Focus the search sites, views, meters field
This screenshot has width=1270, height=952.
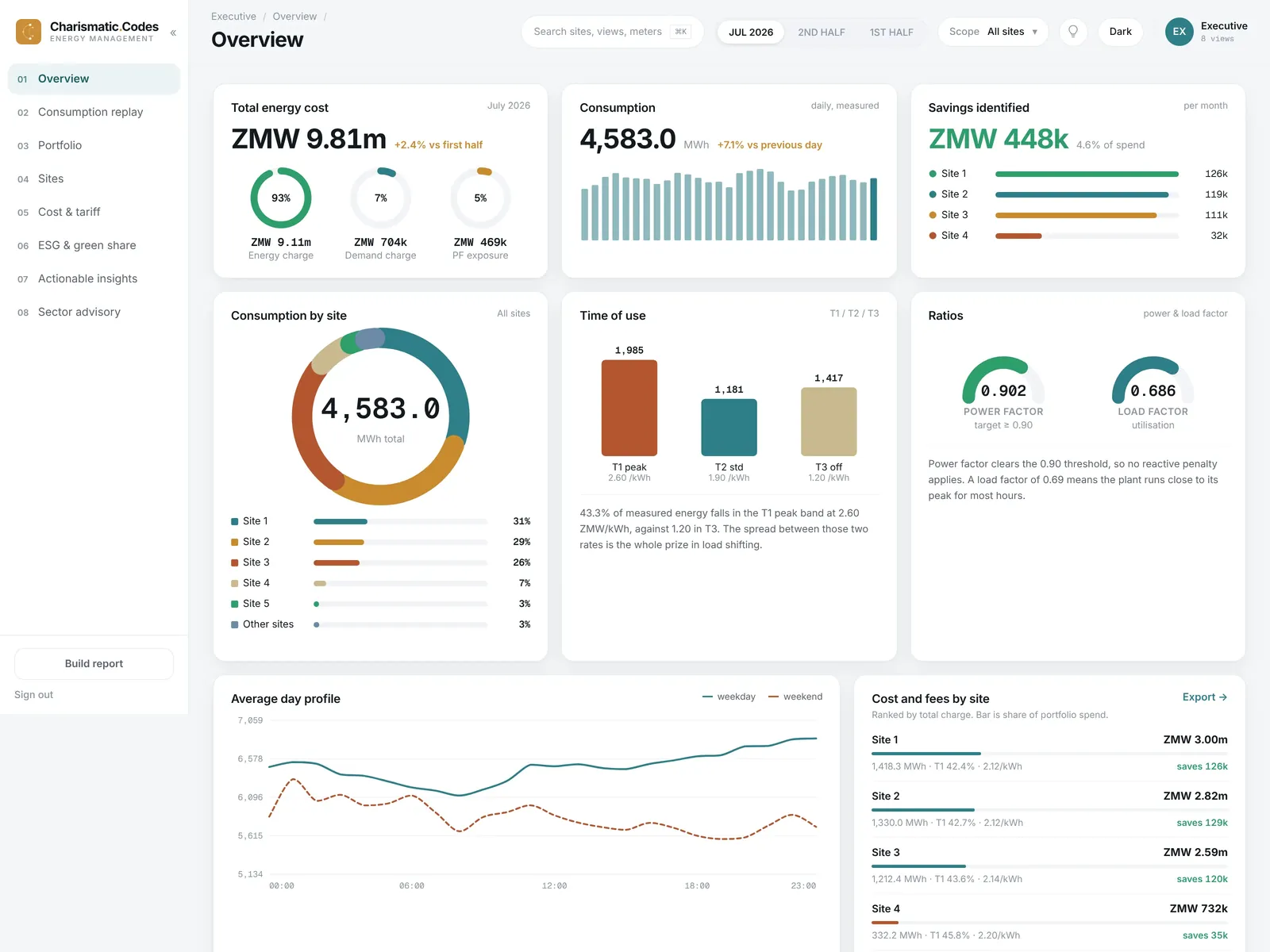pyautogui.click(x=612, y=32)
